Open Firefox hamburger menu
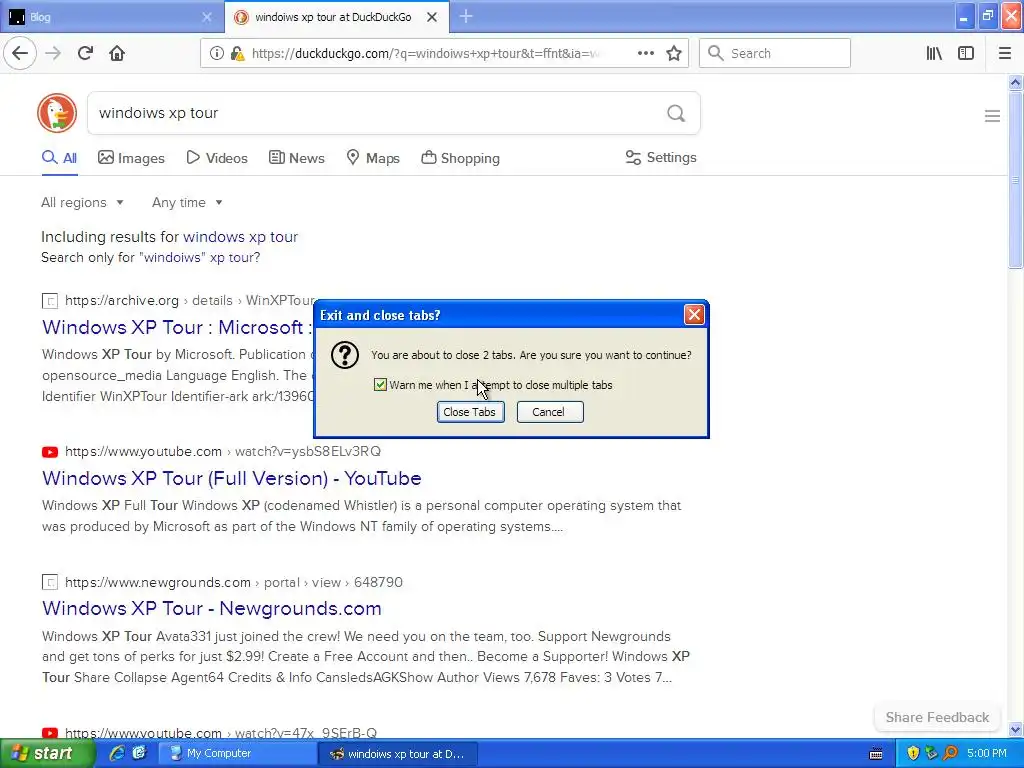This screenshot has height=768, width=1024. pos(1005,53)
